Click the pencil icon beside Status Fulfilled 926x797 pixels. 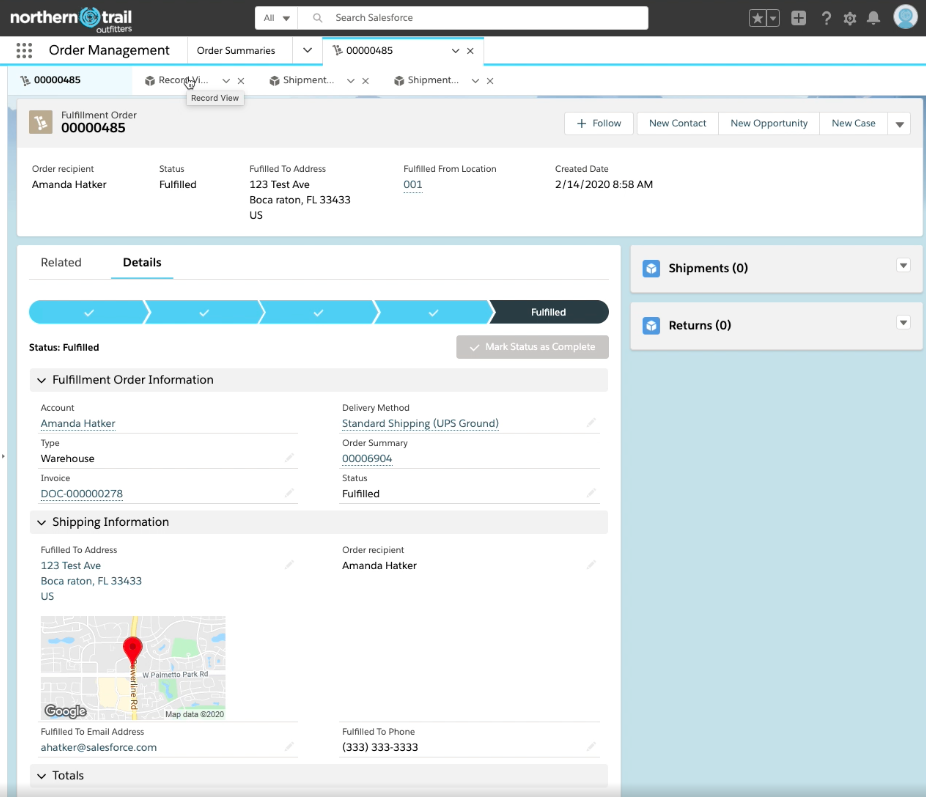point(591,492)
